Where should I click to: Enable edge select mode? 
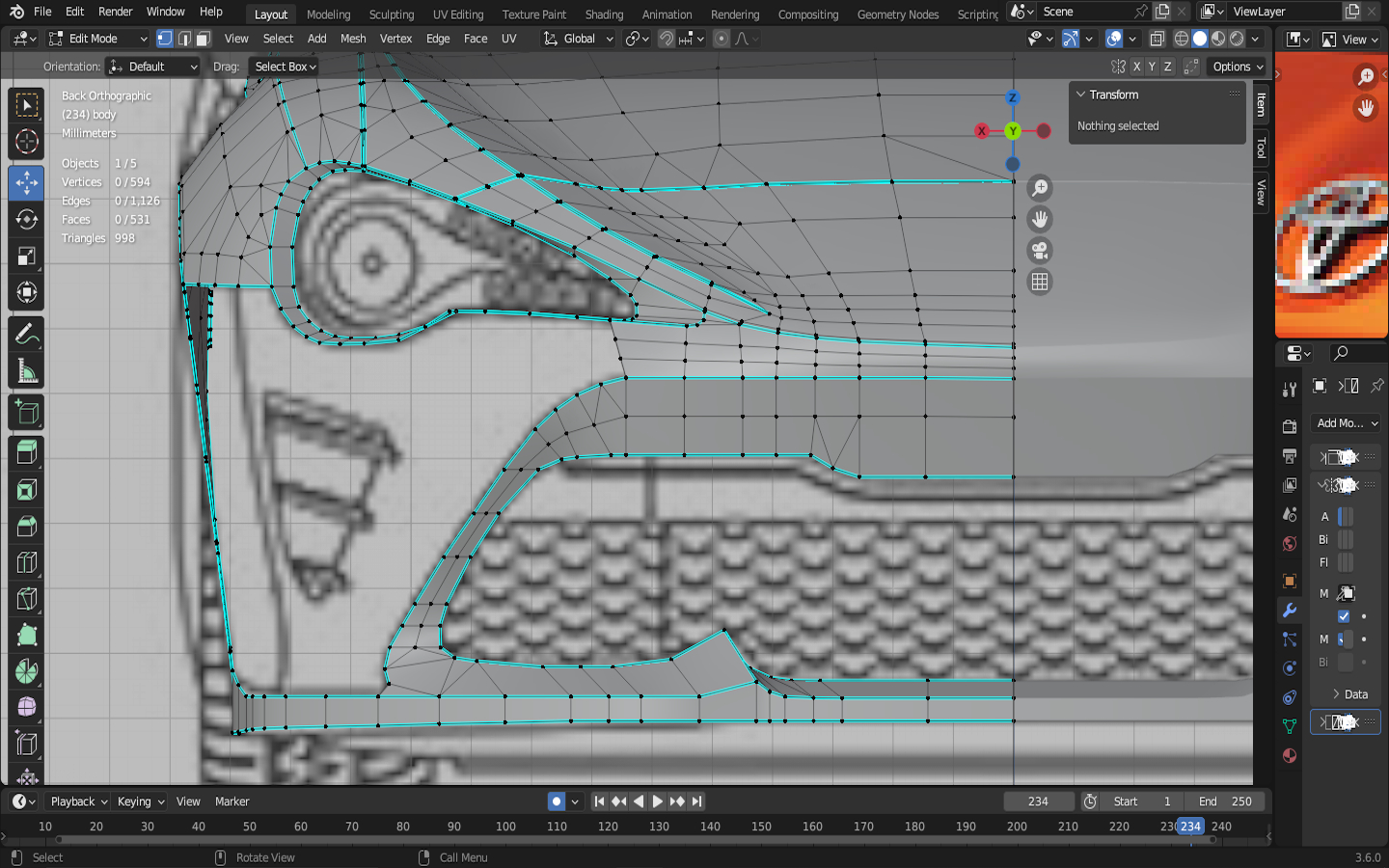[184, 39]
